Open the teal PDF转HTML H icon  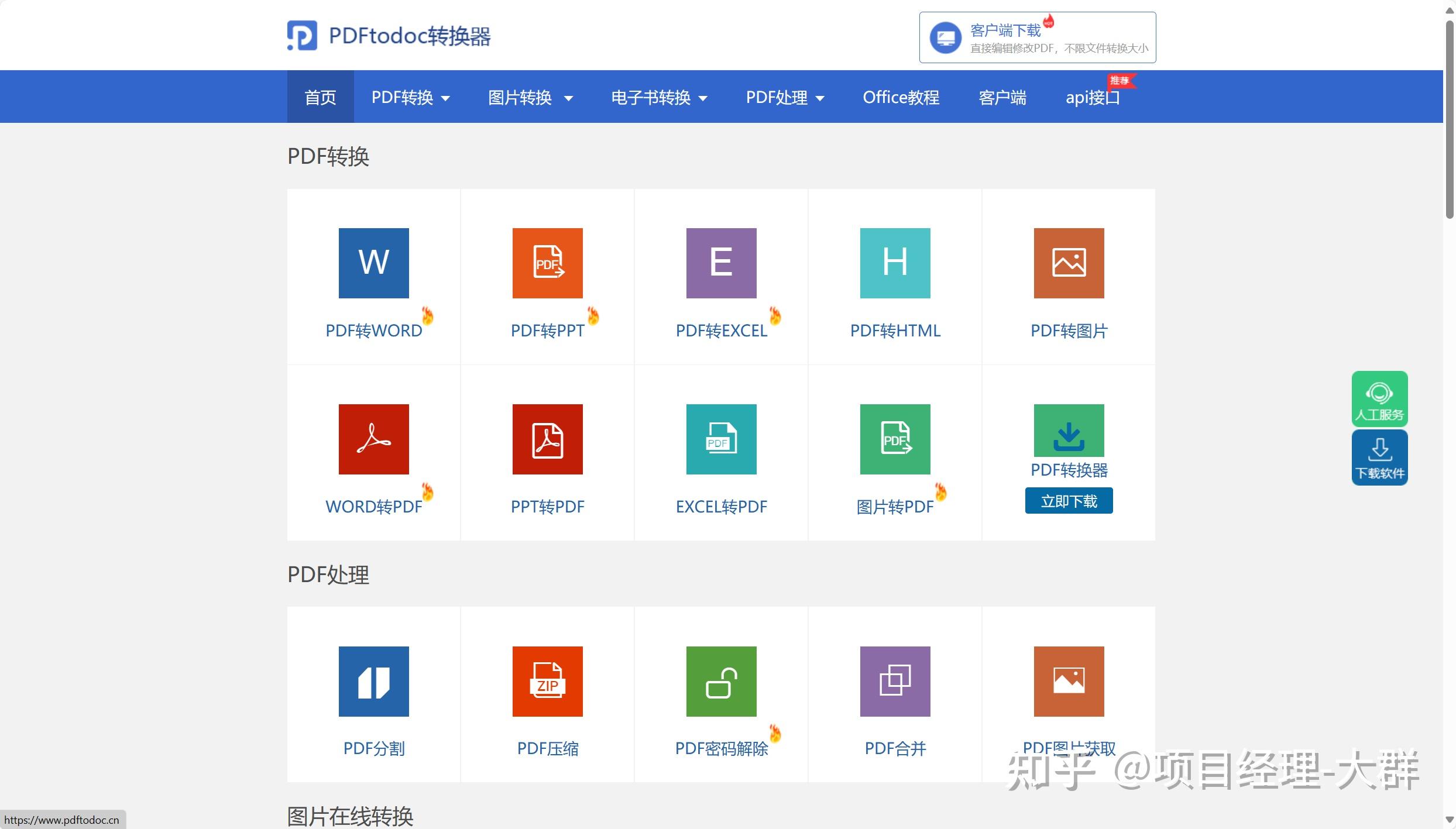pos(895,263)
